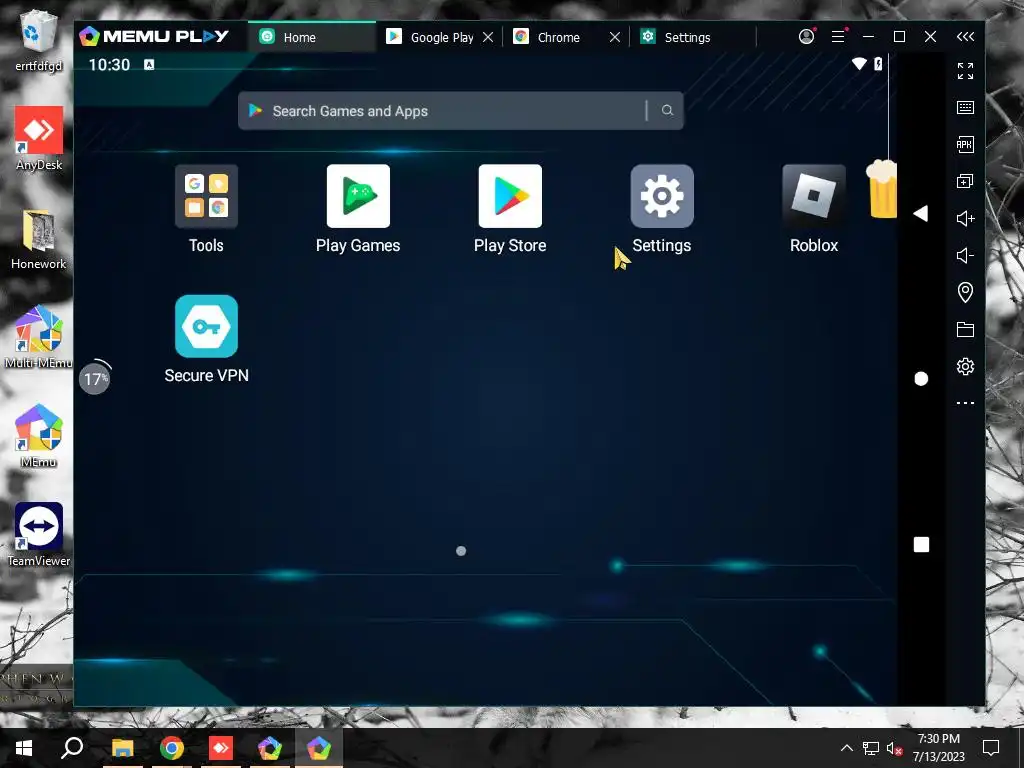Open the Tools folder in MEmu
The width and height of the screenshot is (1024, 768).
pyautogui.click(x=206, y=197)
